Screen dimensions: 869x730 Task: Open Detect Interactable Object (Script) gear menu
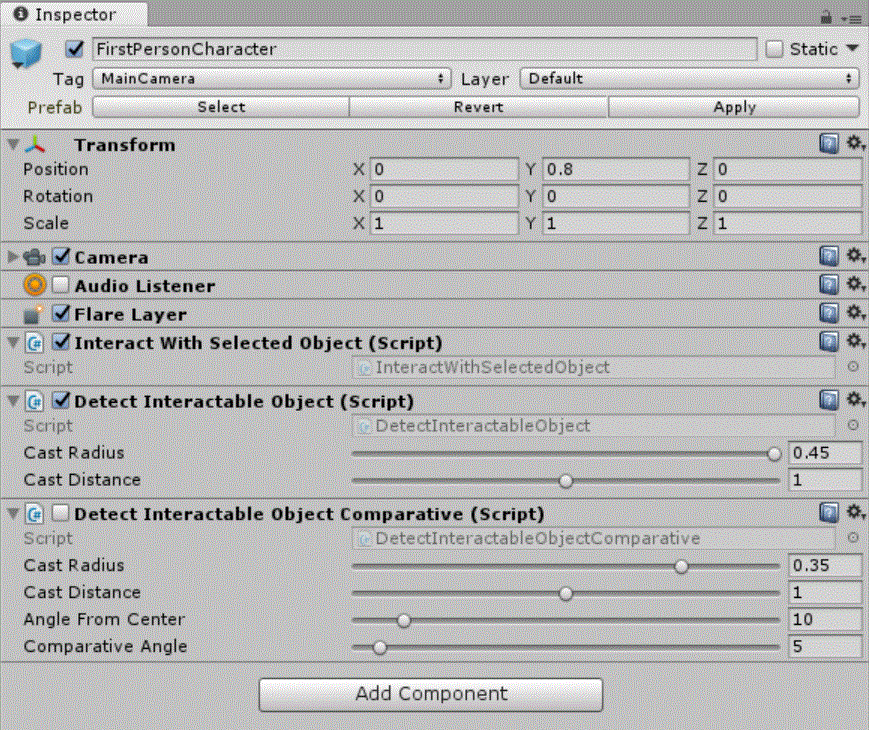click(x=855, y=399)
